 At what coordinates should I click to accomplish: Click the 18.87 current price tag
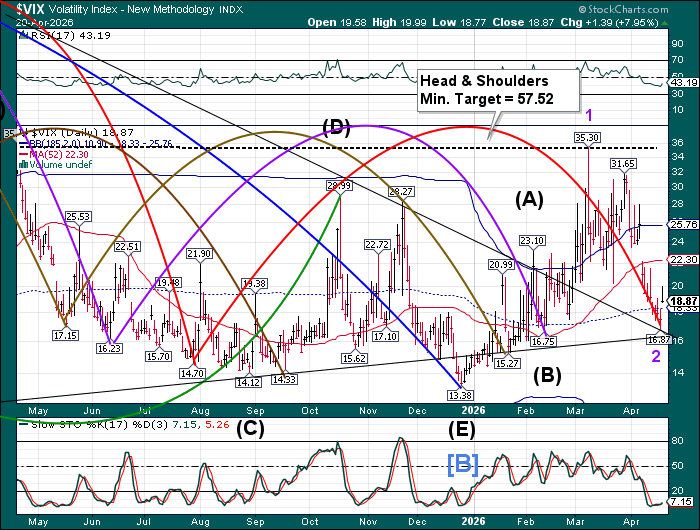click(x=683, y=301)
